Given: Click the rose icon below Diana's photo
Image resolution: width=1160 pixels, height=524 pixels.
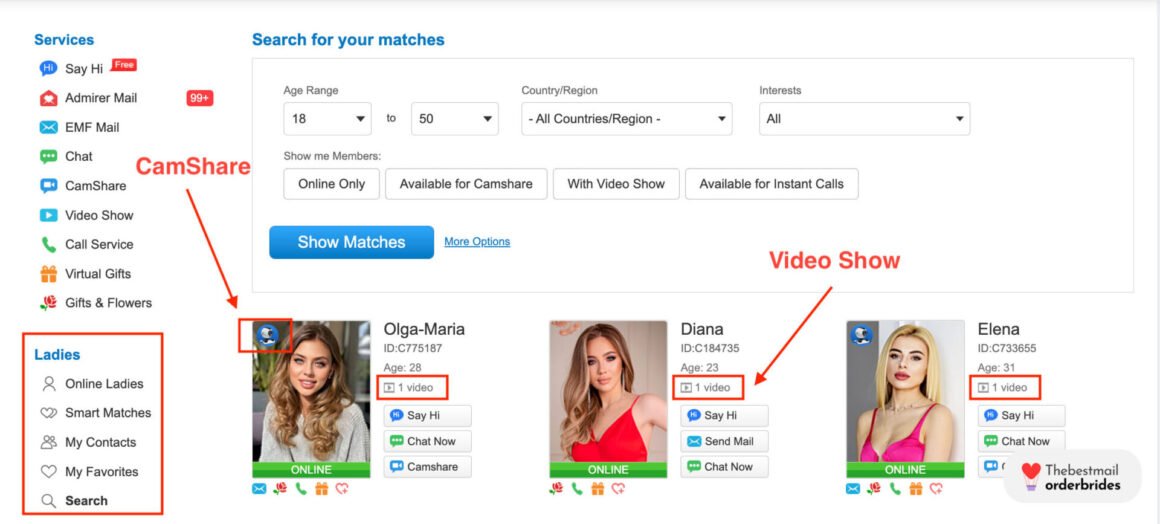Looking at the screenshot, I should point(556,488).
